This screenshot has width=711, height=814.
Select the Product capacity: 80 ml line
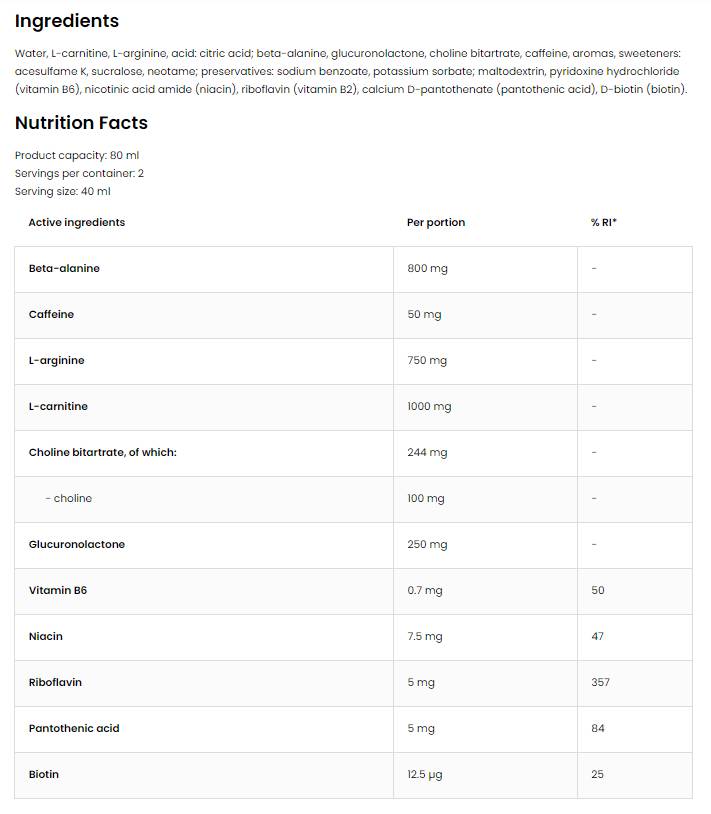point(77,155)
